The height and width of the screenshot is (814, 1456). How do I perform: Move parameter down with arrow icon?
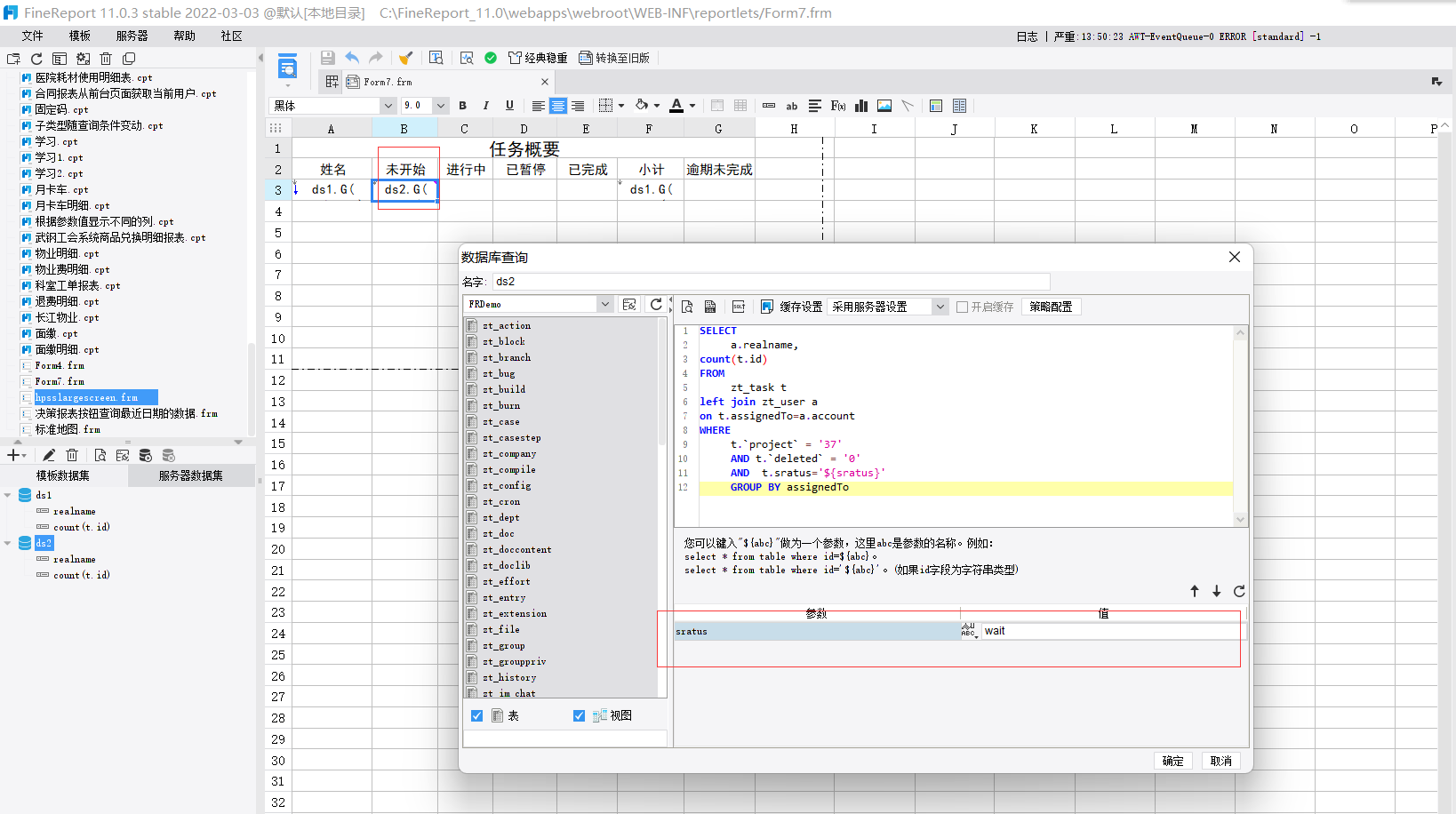click(x=1217, y=591)
